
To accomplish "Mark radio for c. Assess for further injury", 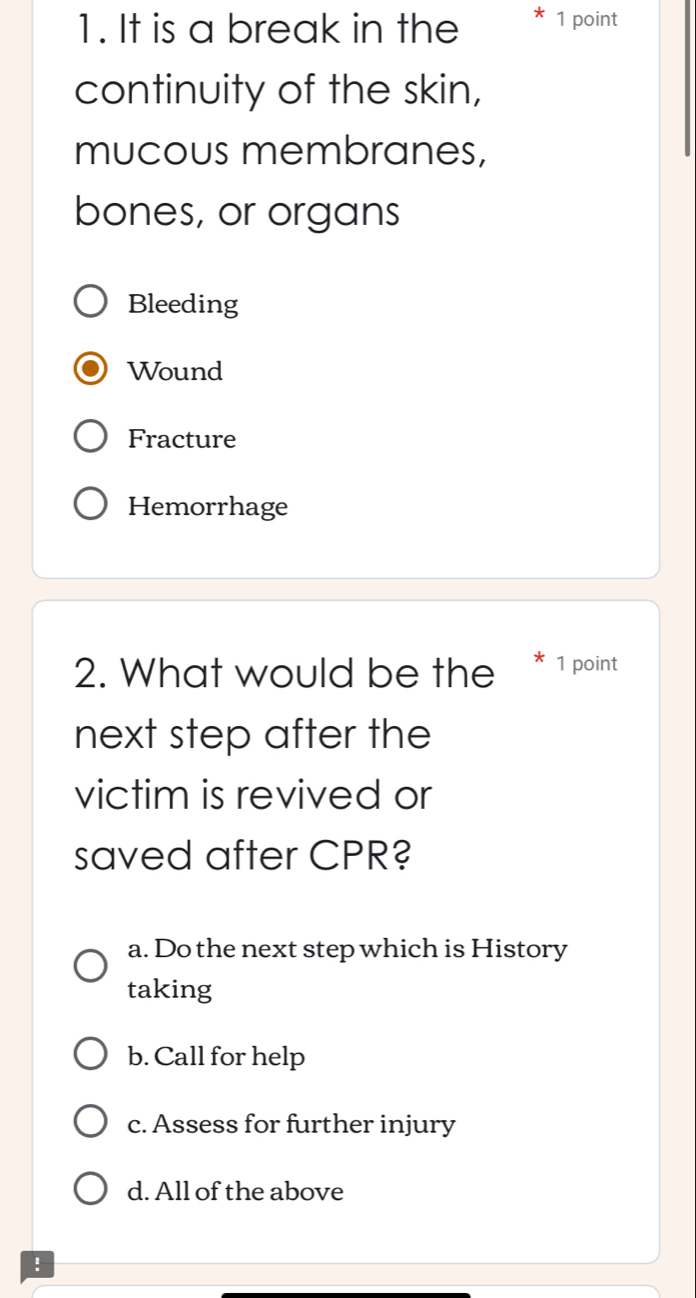I will (91, 1123).
